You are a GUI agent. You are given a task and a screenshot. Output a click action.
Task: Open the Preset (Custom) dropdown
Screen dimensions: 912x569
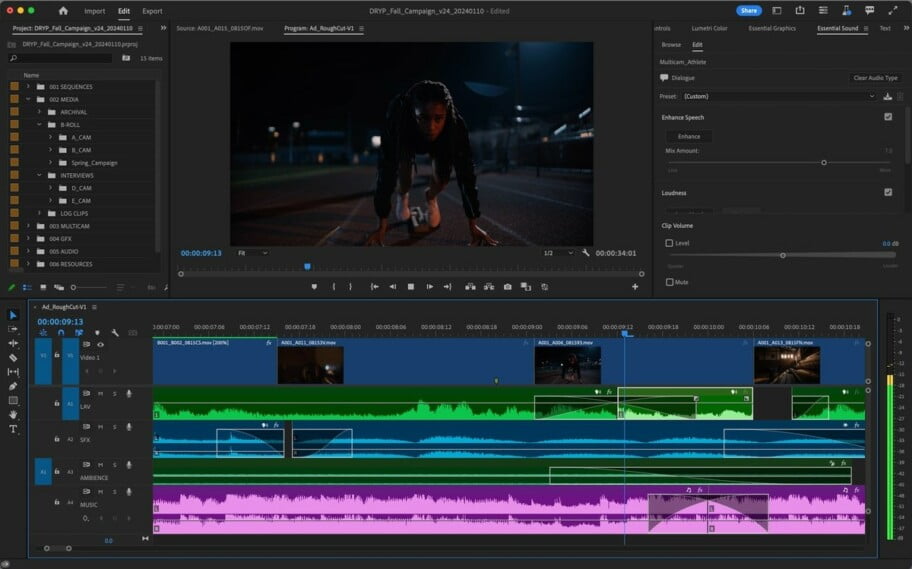[x=779, y=96]
